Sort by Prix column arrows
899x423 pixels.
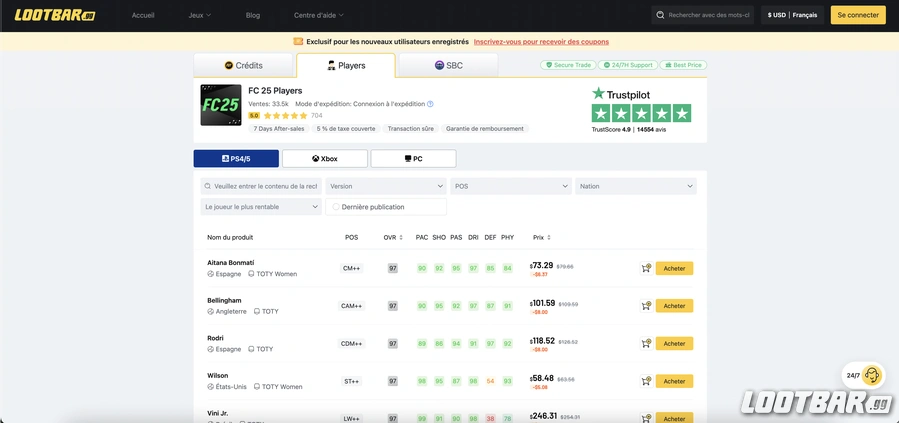[549, 237]
